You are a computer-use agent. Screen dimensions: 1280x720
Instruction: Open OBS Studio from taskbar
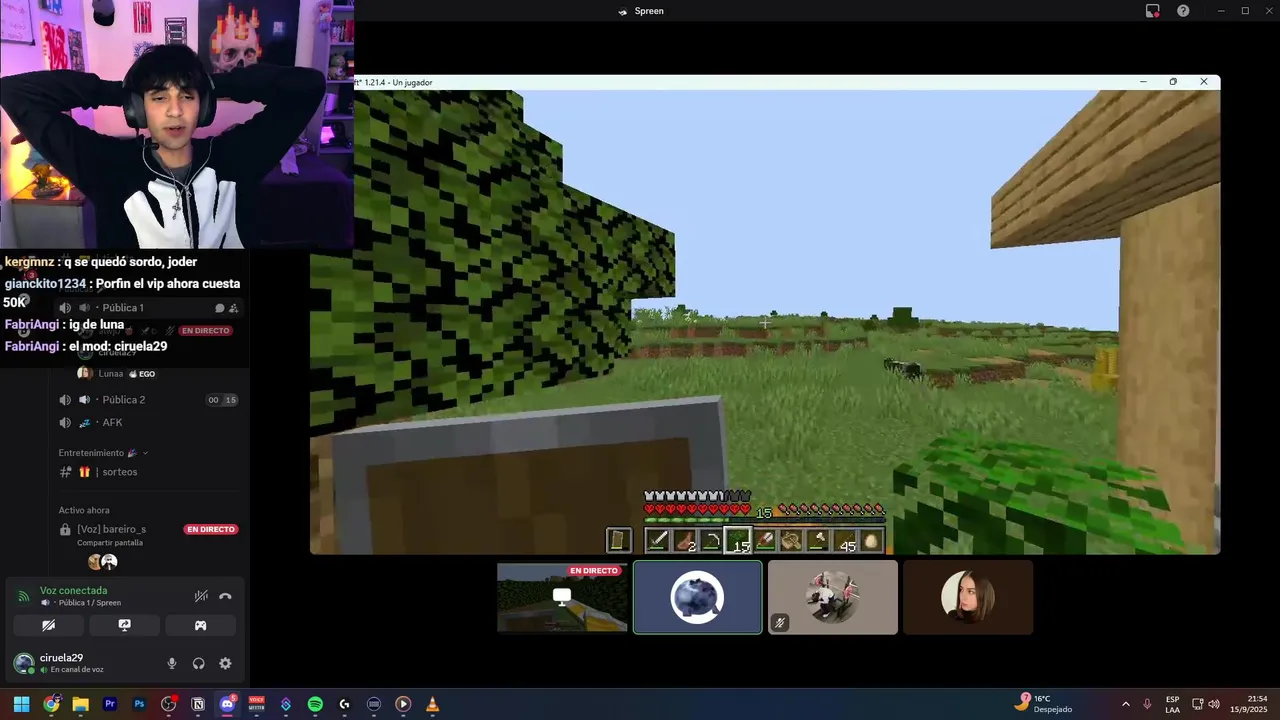pos(168,704)
